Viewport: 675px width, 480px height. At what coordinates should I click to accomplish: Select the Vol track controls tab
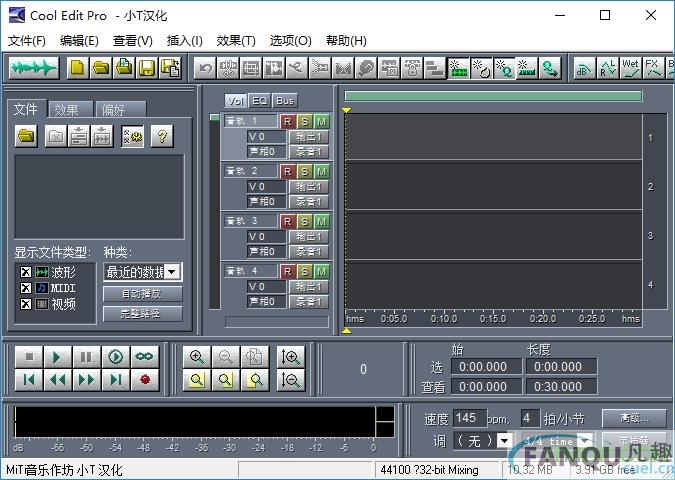(235, 101)
